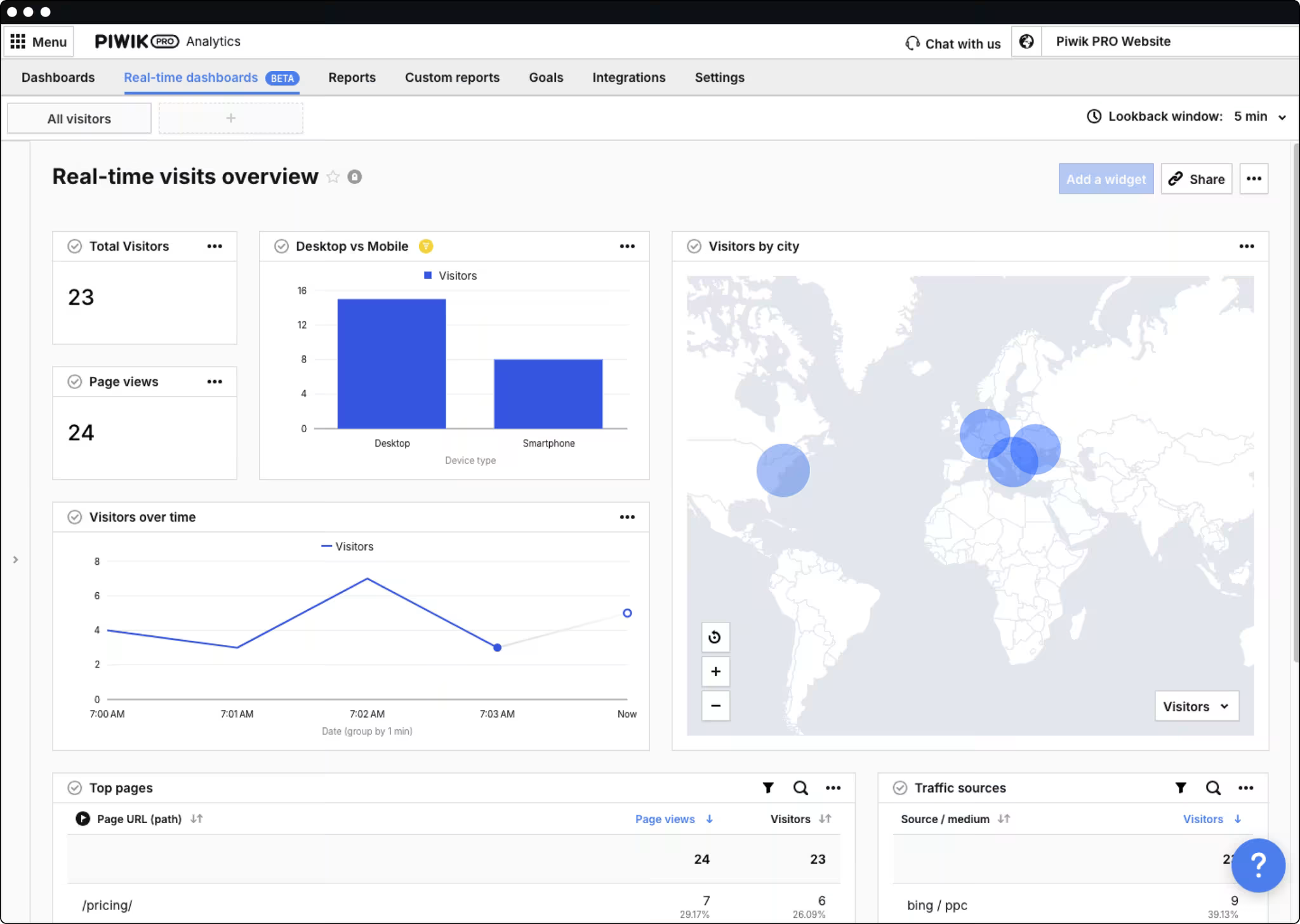The image size is (1300, 924).
Task: Open the floating help question mark
Action: tap(1259, 865)
